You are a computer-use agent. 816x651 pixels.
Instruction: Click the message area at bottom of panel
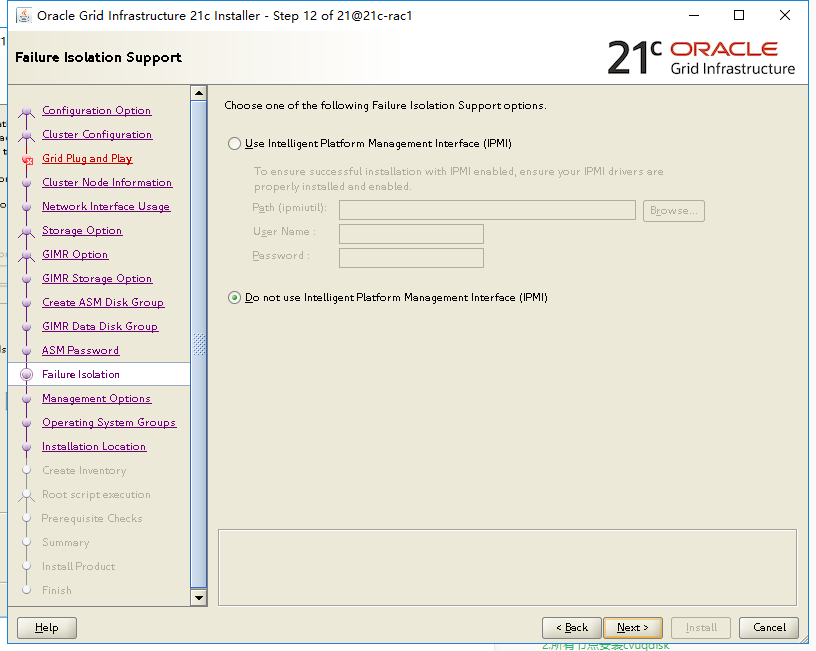click(507, 568)
